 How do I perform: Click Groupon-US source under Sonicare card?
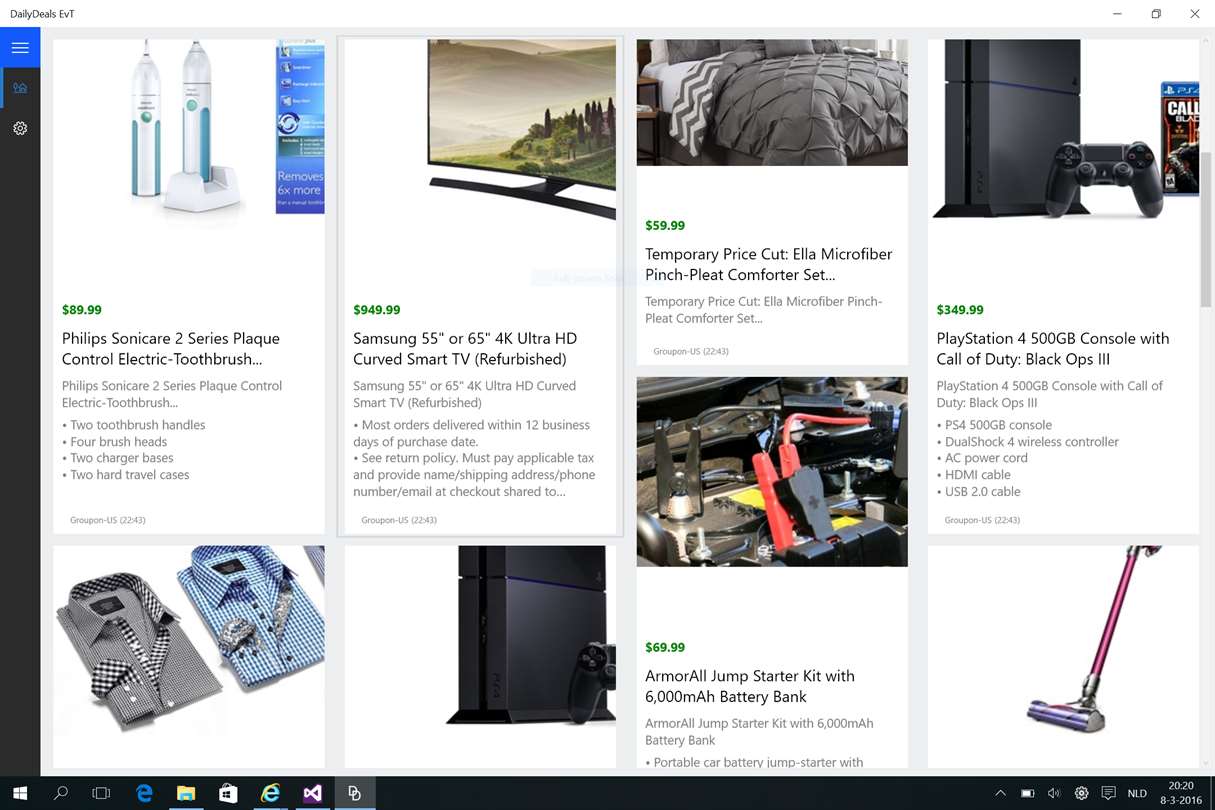(x=108, y=520)
